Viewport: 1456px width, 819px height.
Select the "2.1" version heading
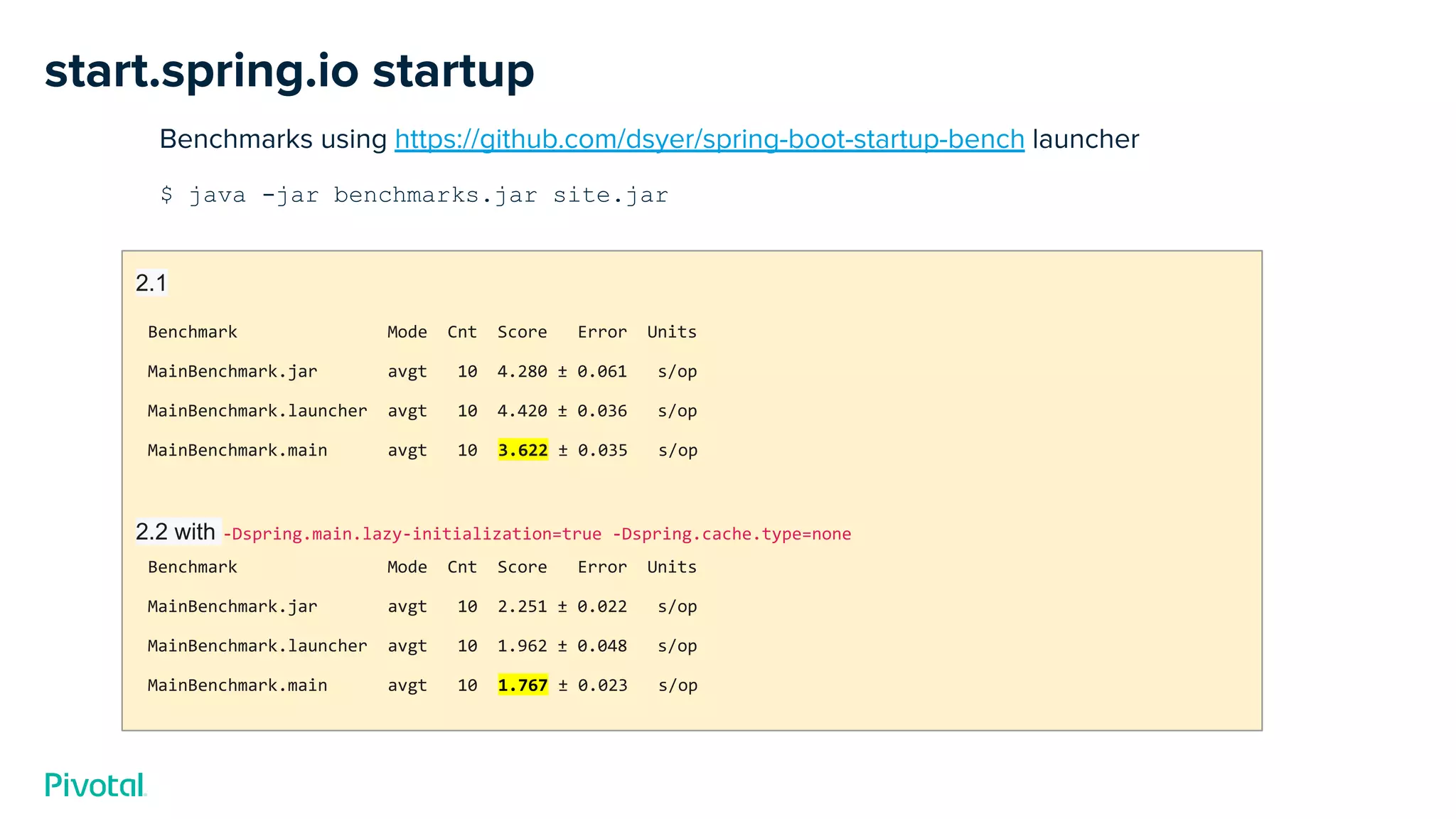click(x=151, y=283)
